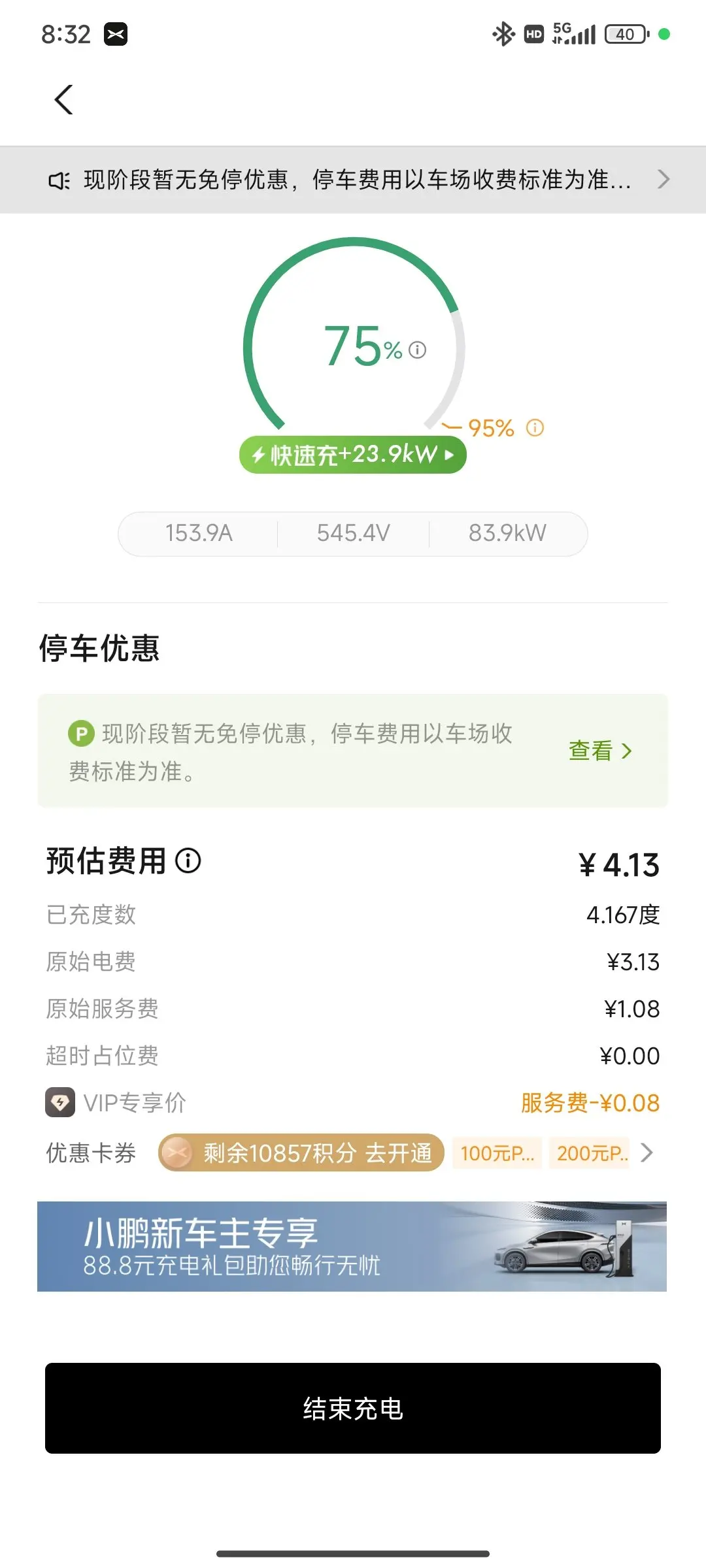
Task: Open 剩余10857积分 去开通 offer
Action: (301, 1153)
